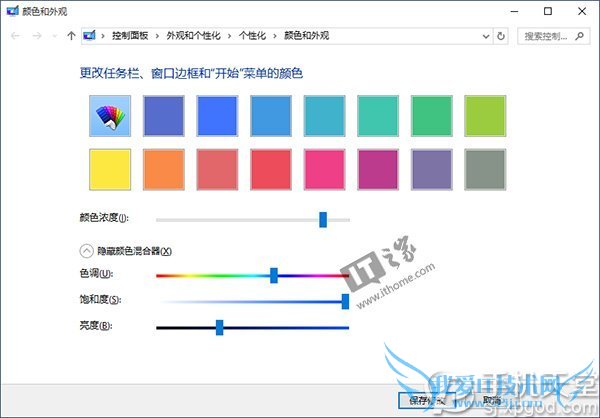Open recent locations dropdown arrow
The height and width of the screenshot is (418, 600).
point(54,36)
